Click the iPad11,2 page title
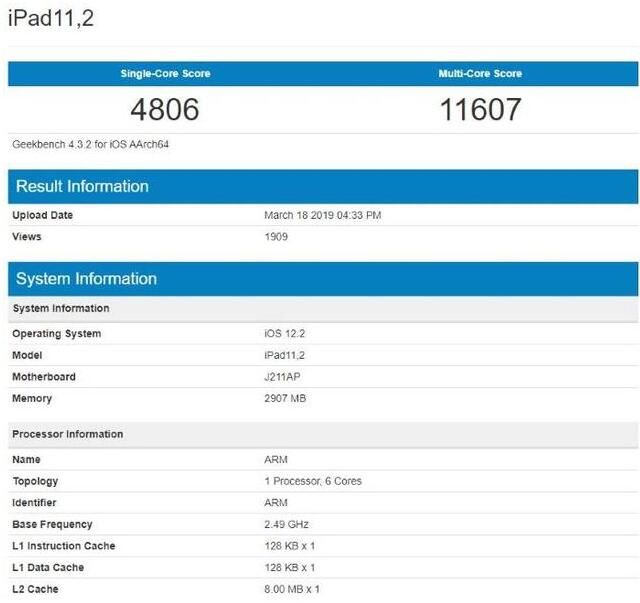The height and width of the screenshot is (603, 640). [51, 18]
